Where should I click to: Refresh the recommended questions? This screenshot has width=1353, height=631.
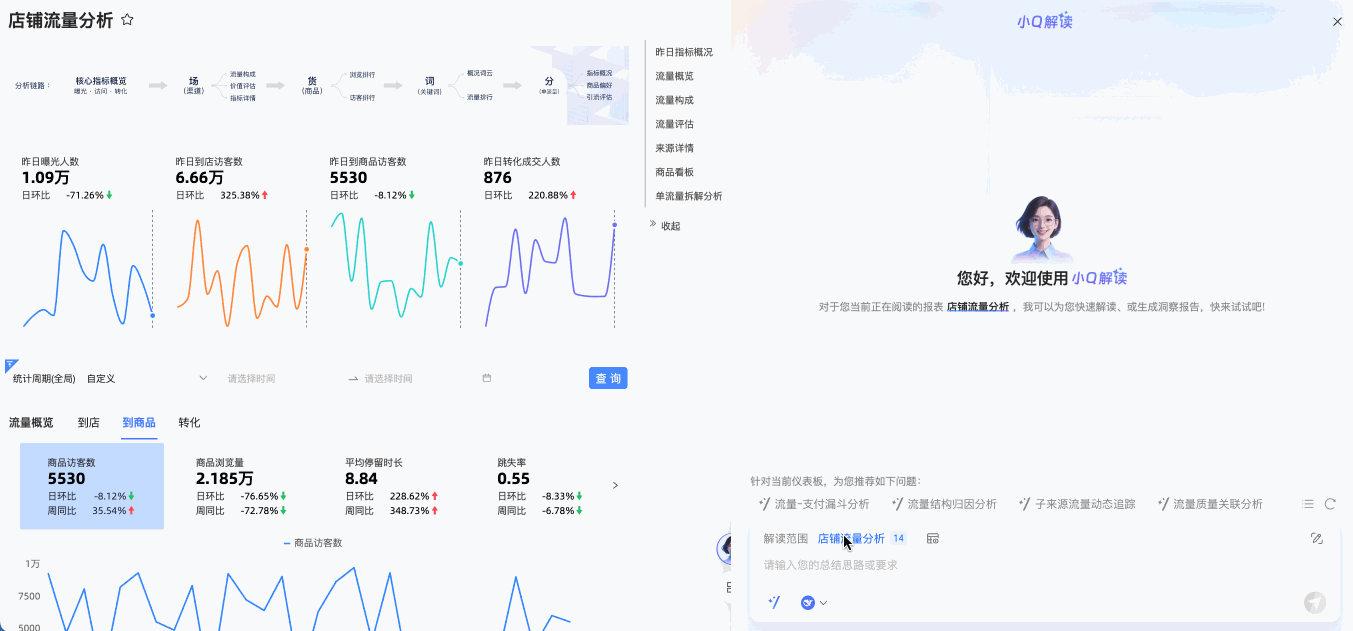tap(1330, 504)
